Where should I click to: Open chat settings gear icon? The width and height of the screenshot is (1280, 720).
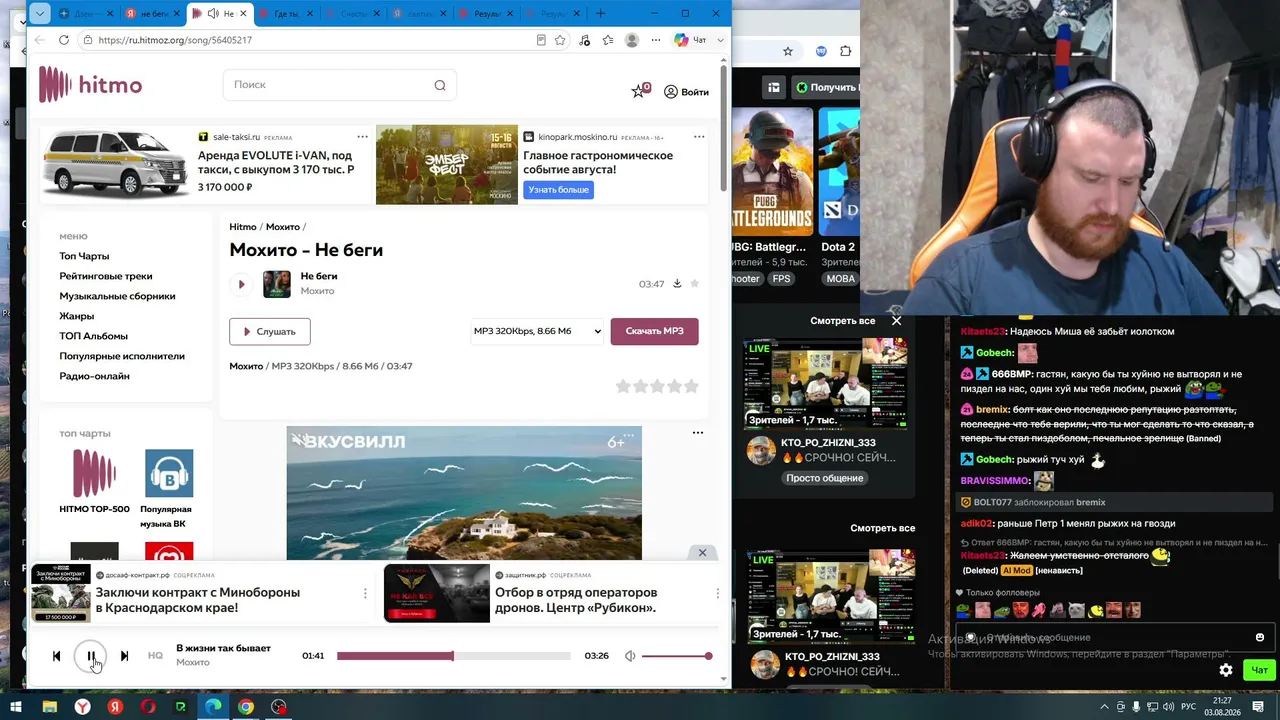point(1226,670)
